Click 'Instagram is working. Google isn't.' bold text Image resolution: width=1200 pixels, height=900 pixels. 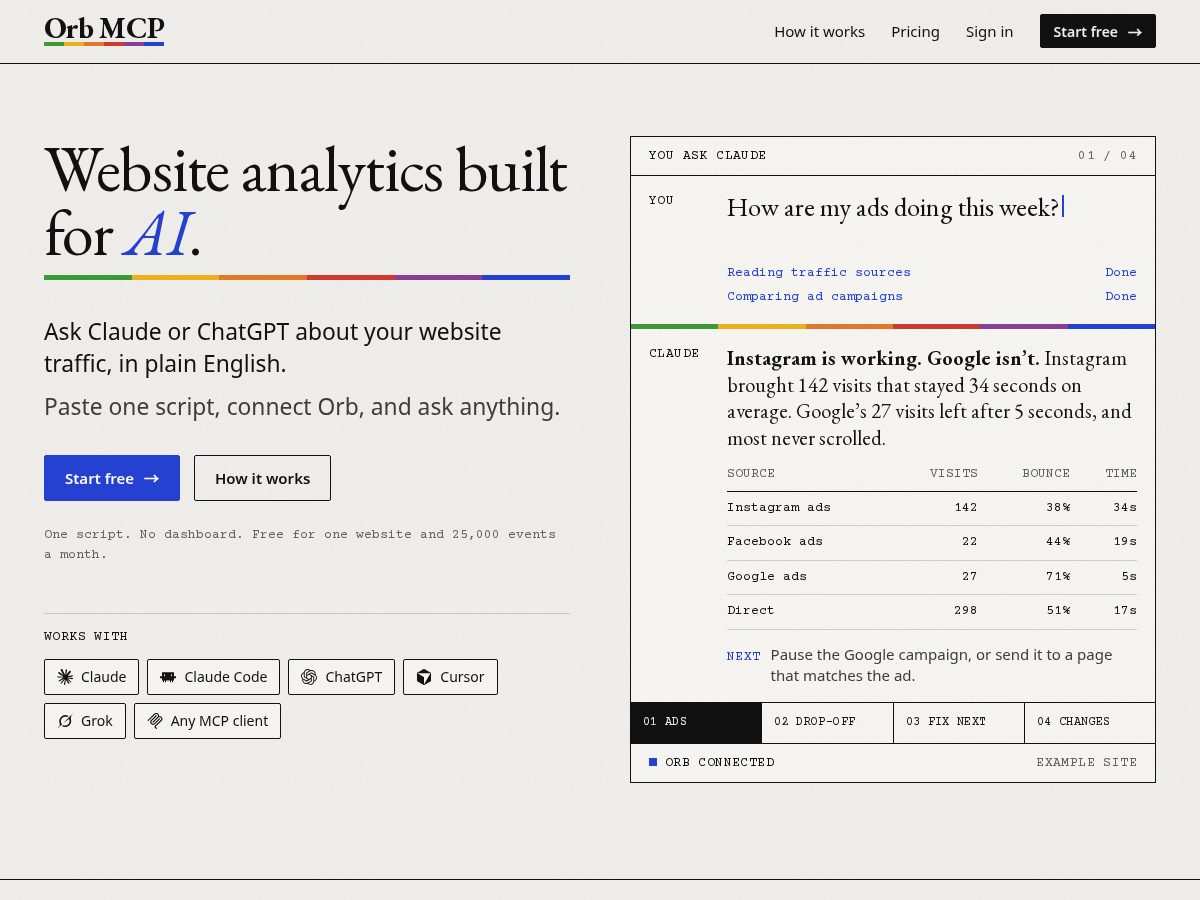883,359
